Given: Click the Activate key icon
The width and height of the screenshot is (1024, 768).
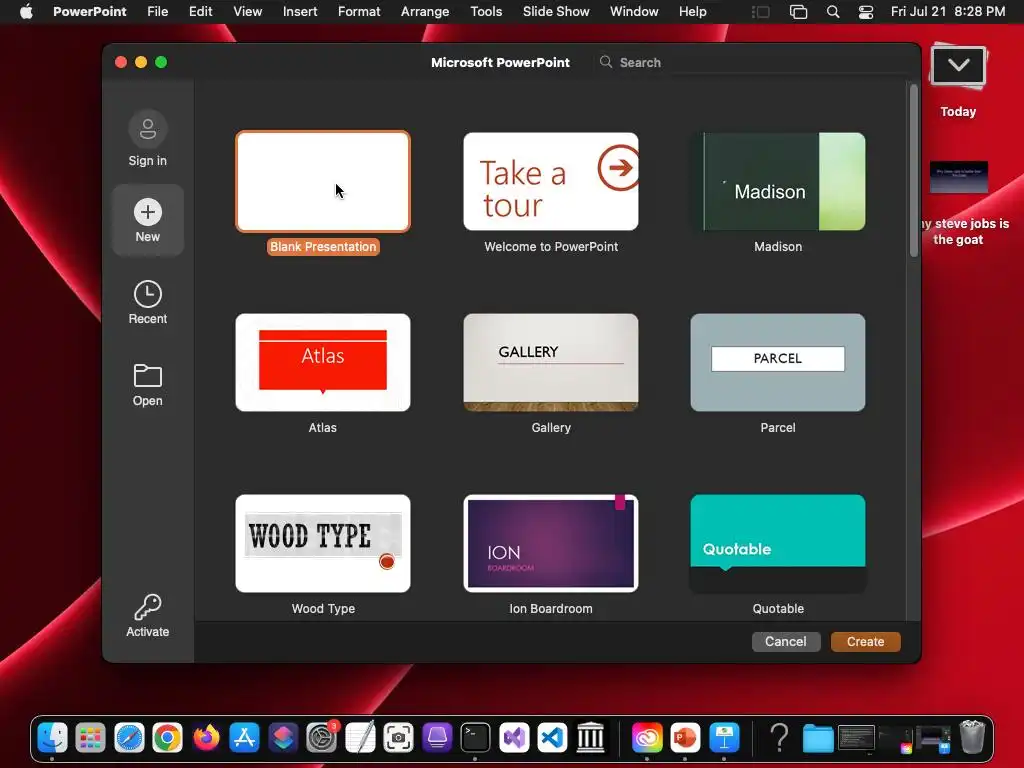Looking at the screenshot, I should point(148,607).
